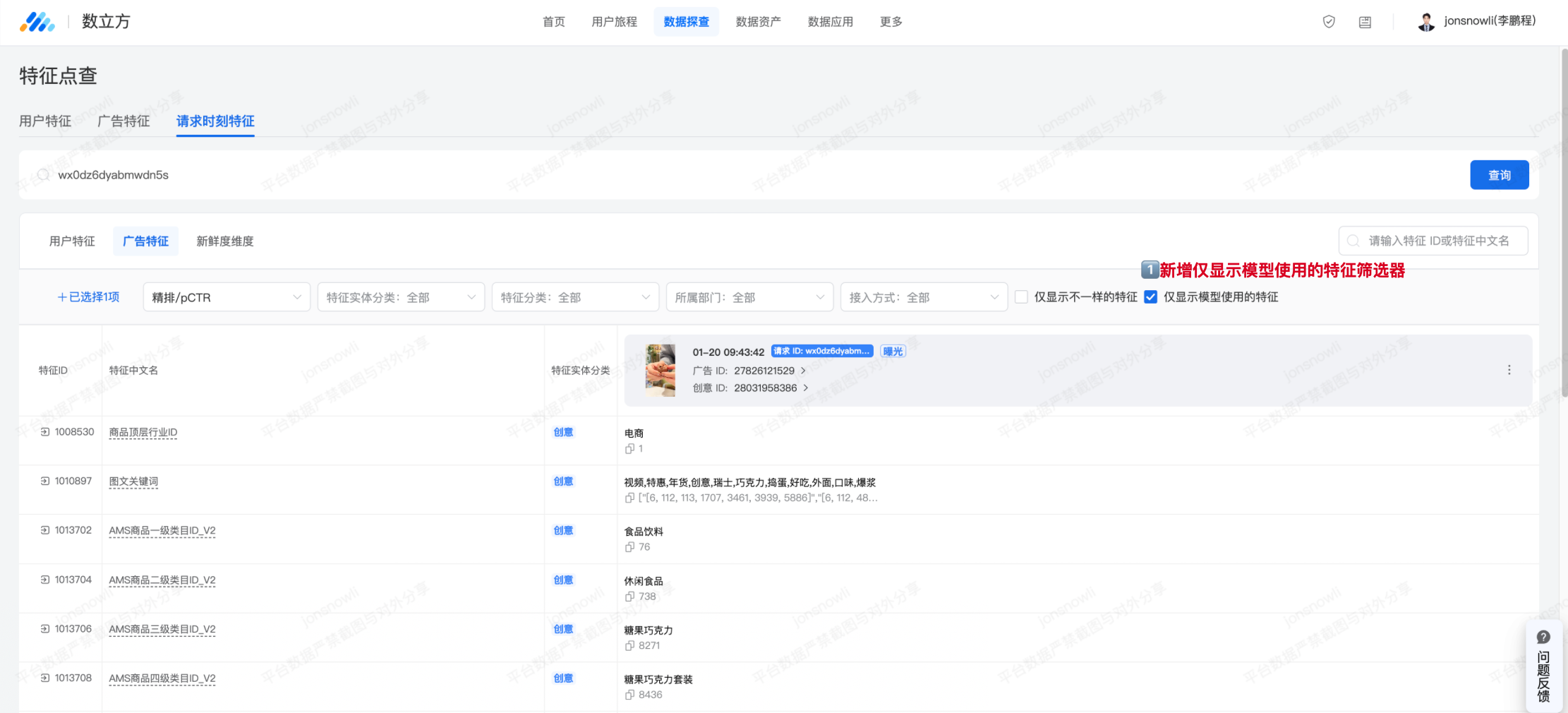Click 商品顶层行业ID feature name

(x=143, y=432)
